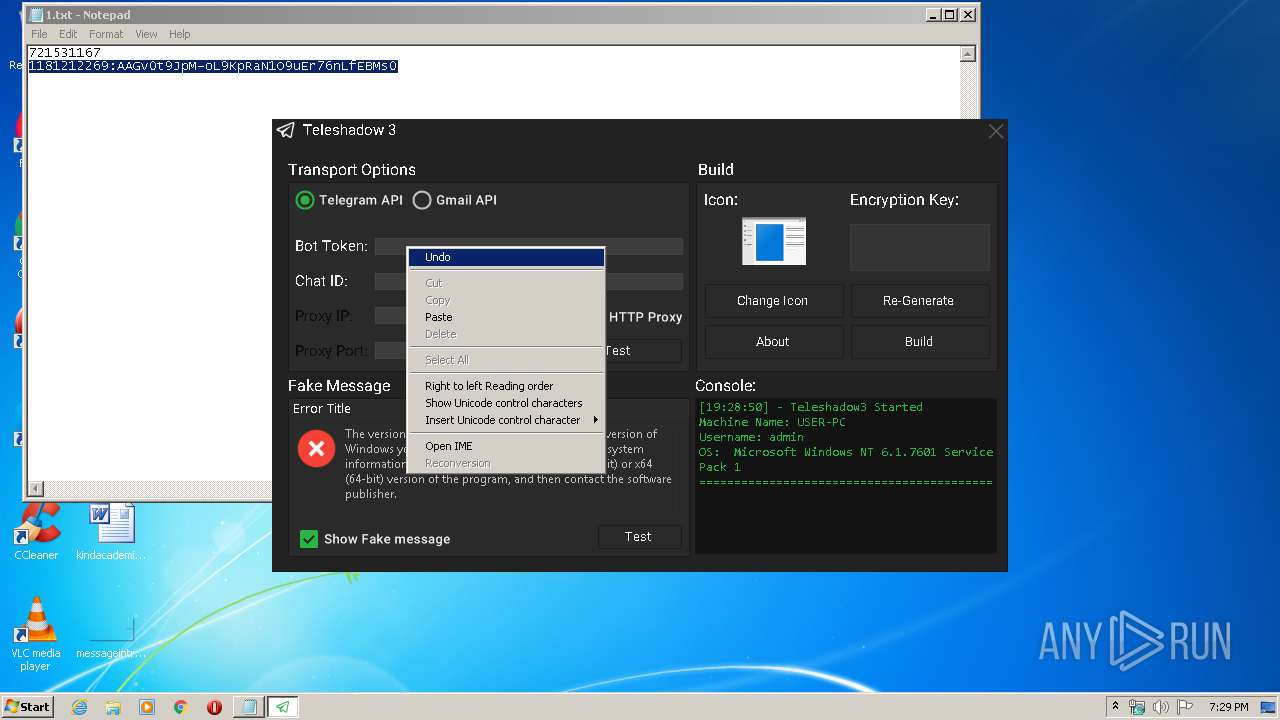Screen dimensions: 1280x720
Task: Click Show Unicode control characters
Action: tap(506, 403)
